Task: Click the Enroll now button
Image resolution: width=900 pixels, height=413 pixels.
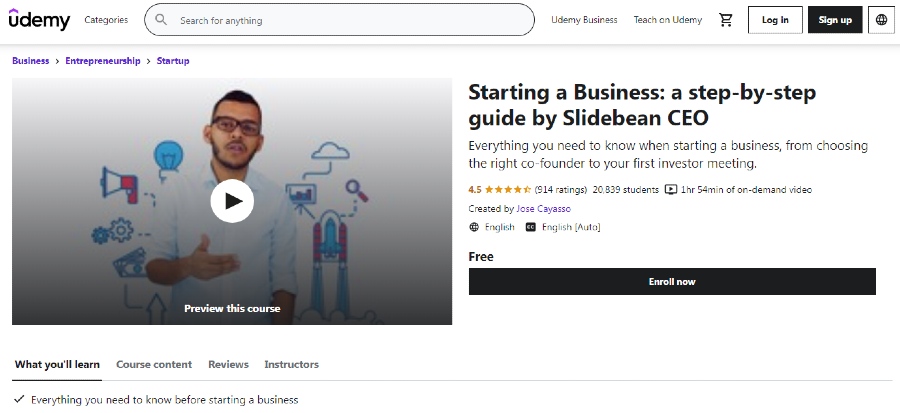Action: (672, 282)
